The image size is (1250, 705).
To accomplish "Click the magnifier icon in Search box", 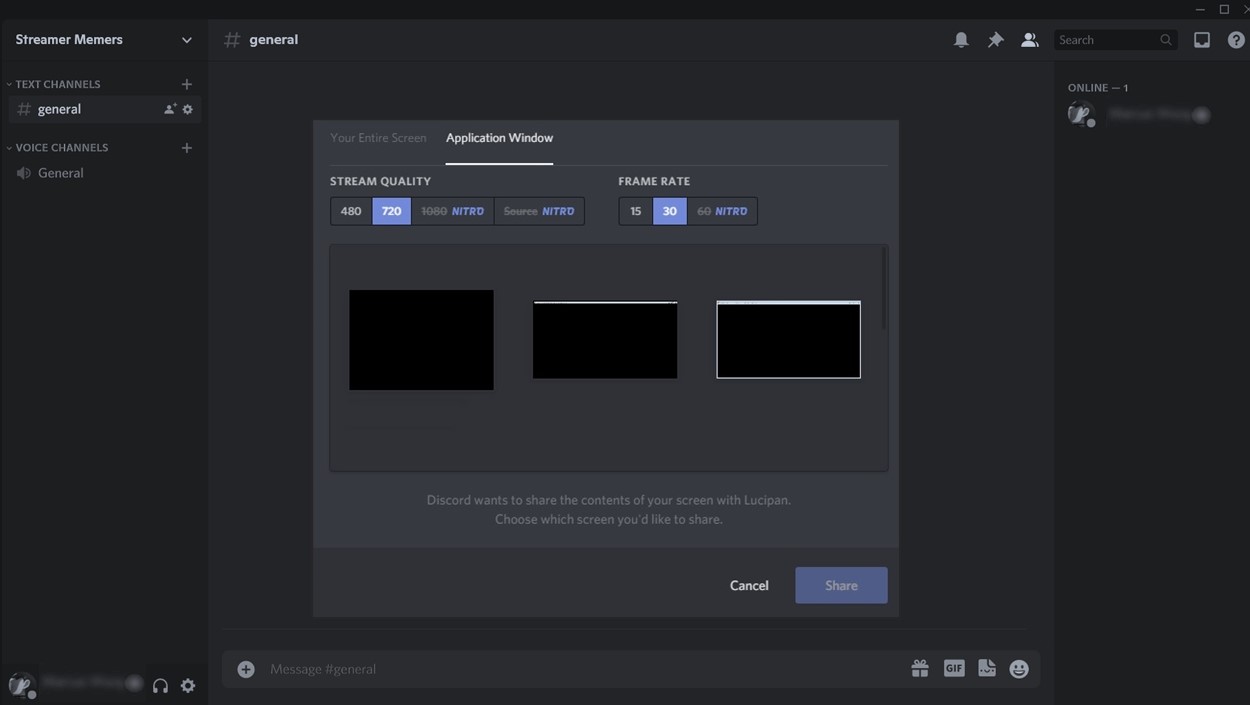I will tap(1166, 40).
